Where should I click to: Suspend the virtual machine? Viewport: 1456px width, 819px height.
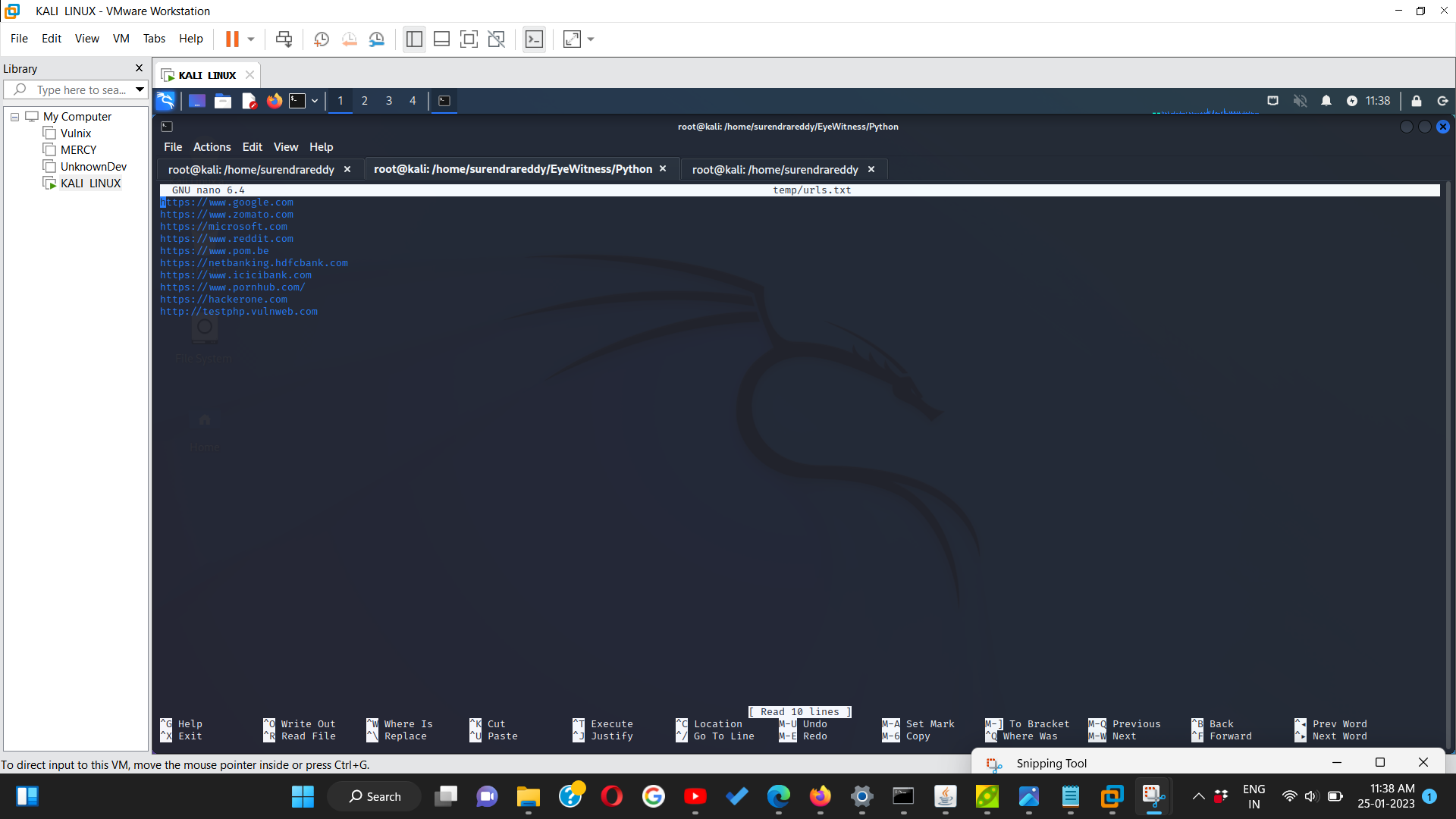click(233, 39)
